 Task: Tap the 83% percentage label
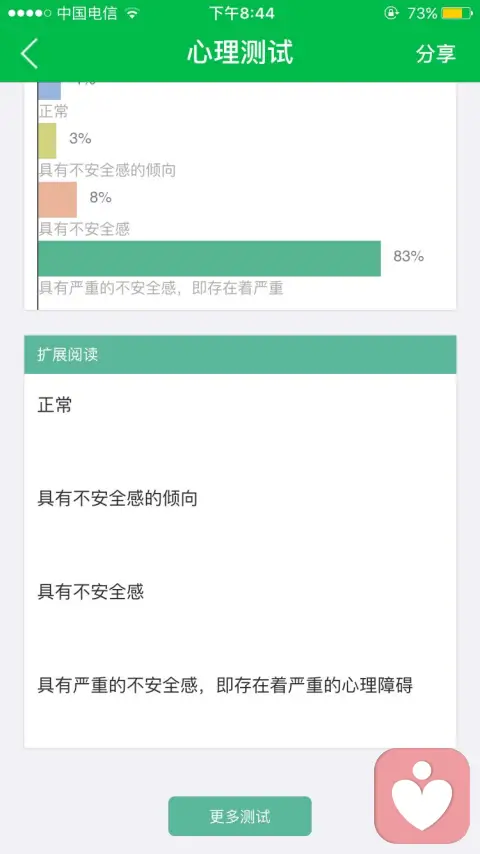tap(409, 256)
